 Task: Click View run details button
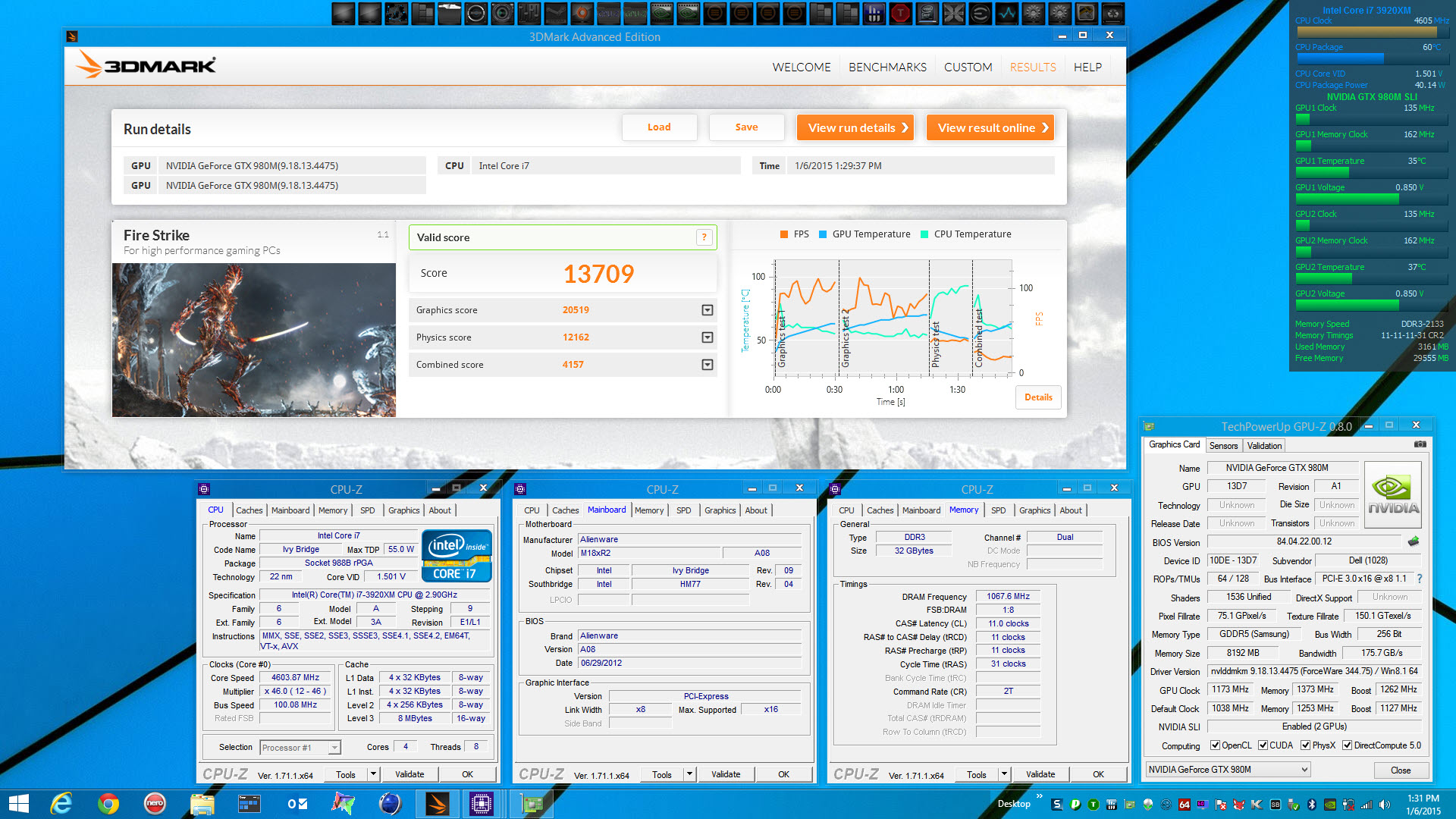(855, 127)
